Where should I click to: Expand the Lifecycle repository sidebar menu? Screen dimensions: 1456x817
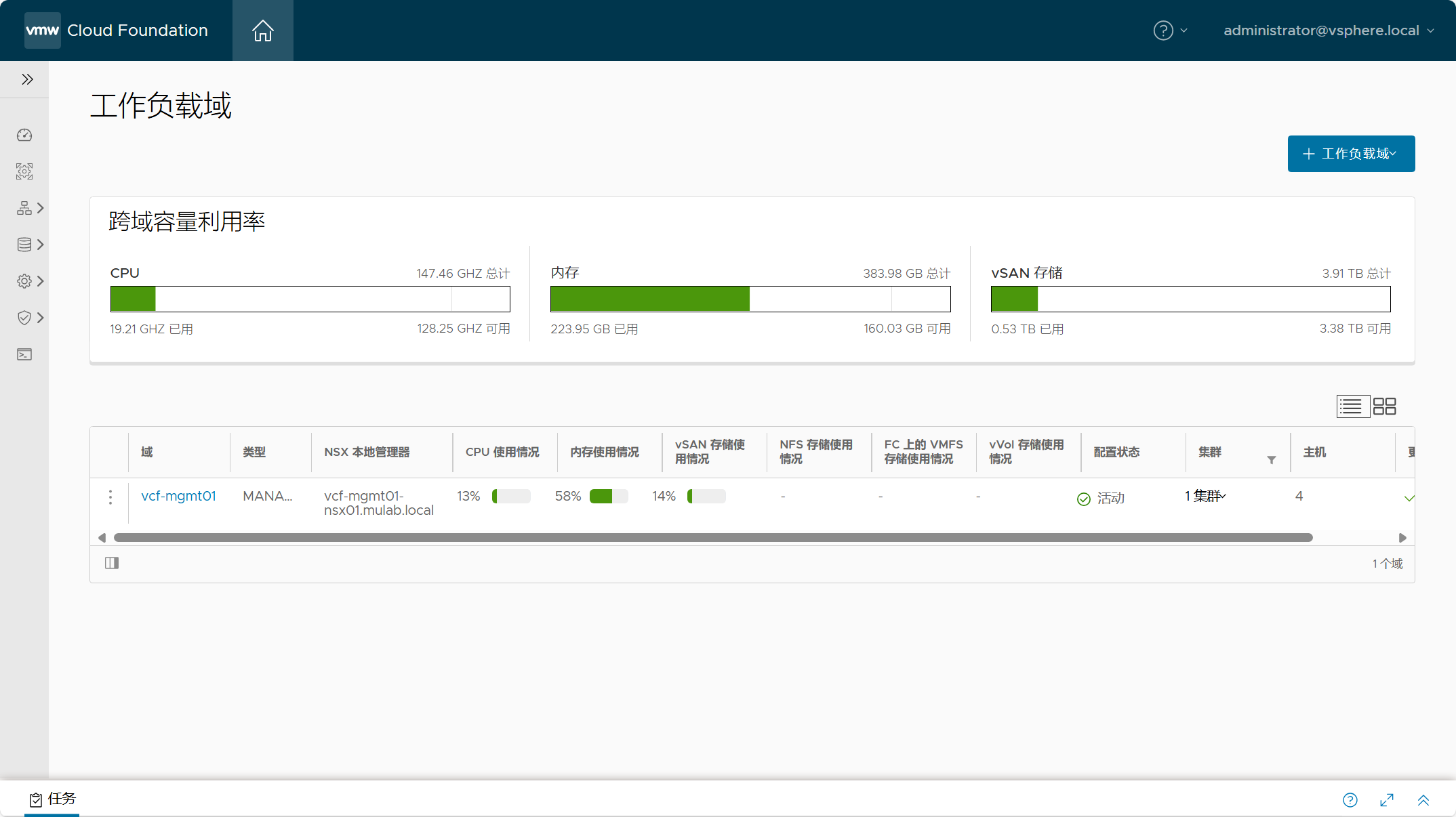point(31,245)
